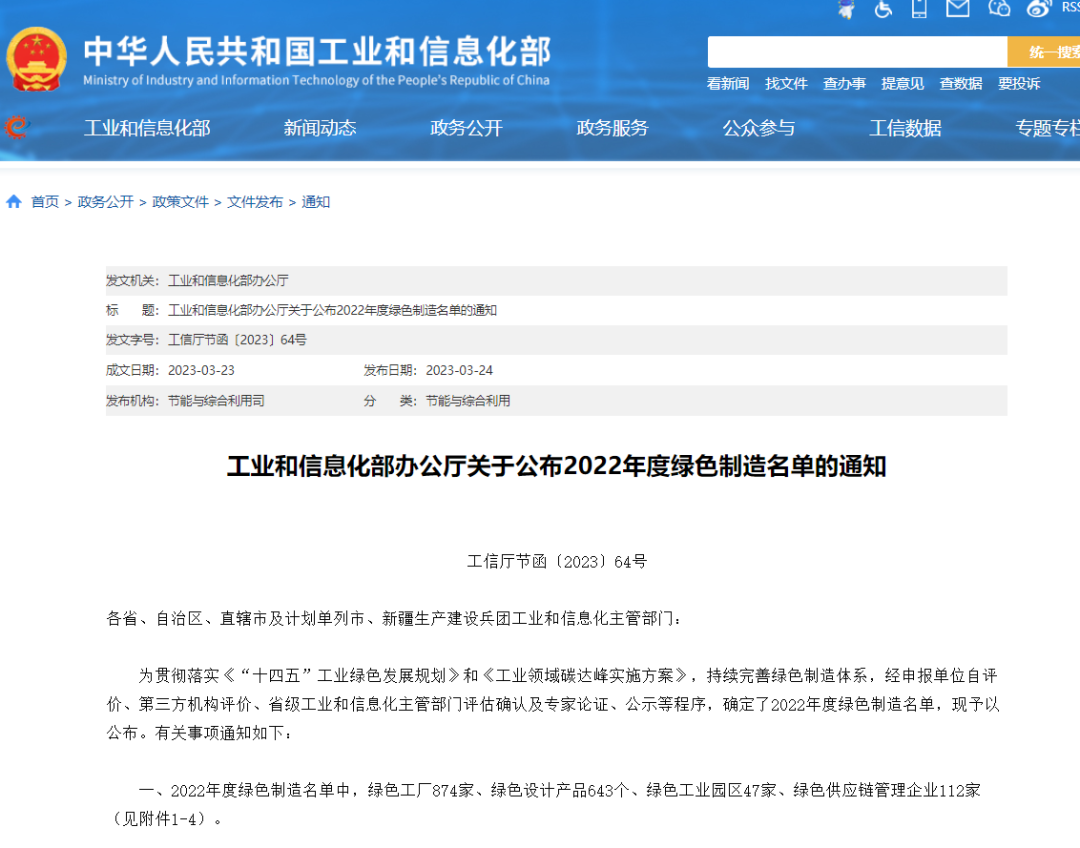1080x848 pixels.
Task: Click the robot assistant icon
Action: tap(846, 9)
